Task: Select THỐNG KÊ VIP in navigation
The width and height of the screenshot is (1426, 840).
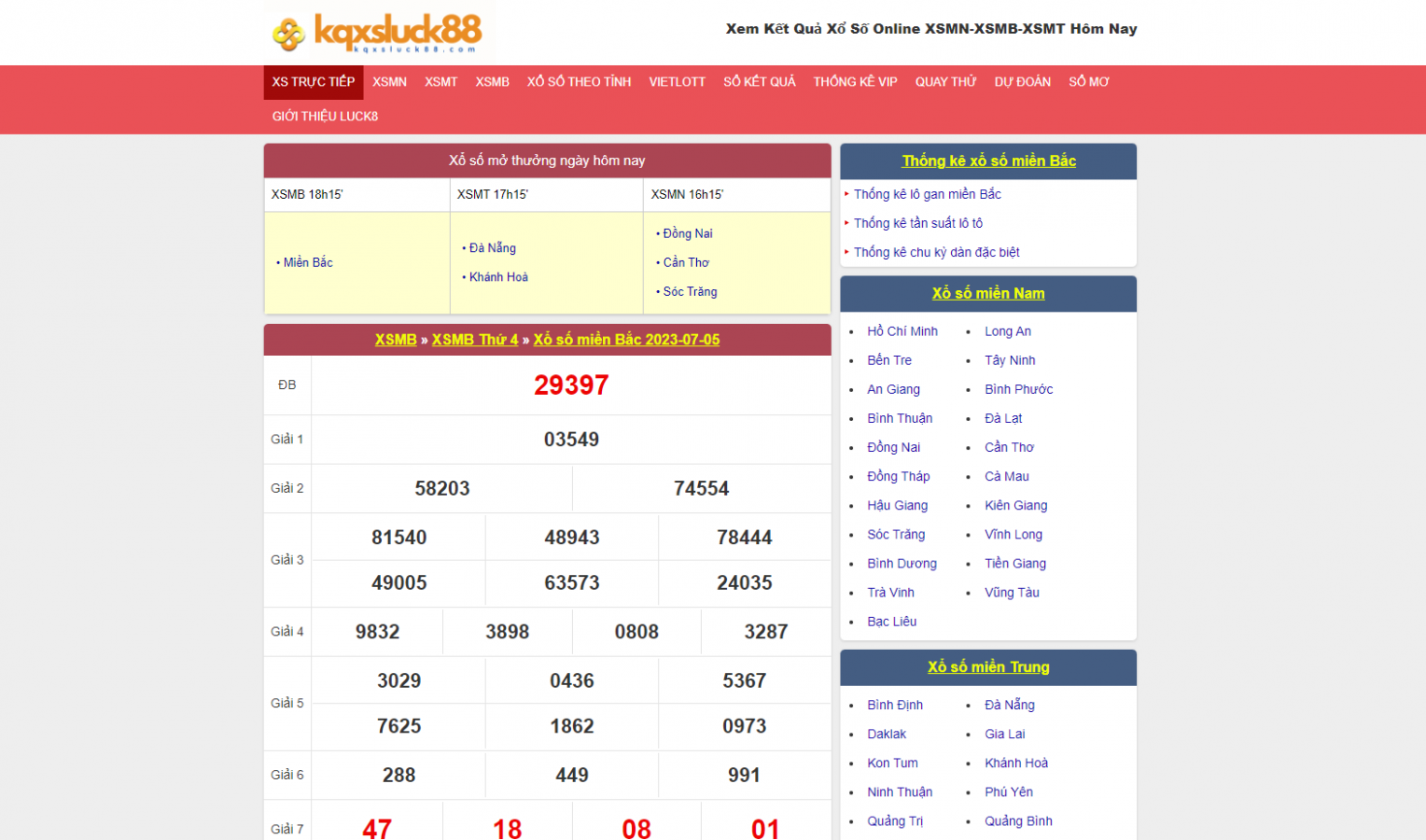Action: pos(855,82)
